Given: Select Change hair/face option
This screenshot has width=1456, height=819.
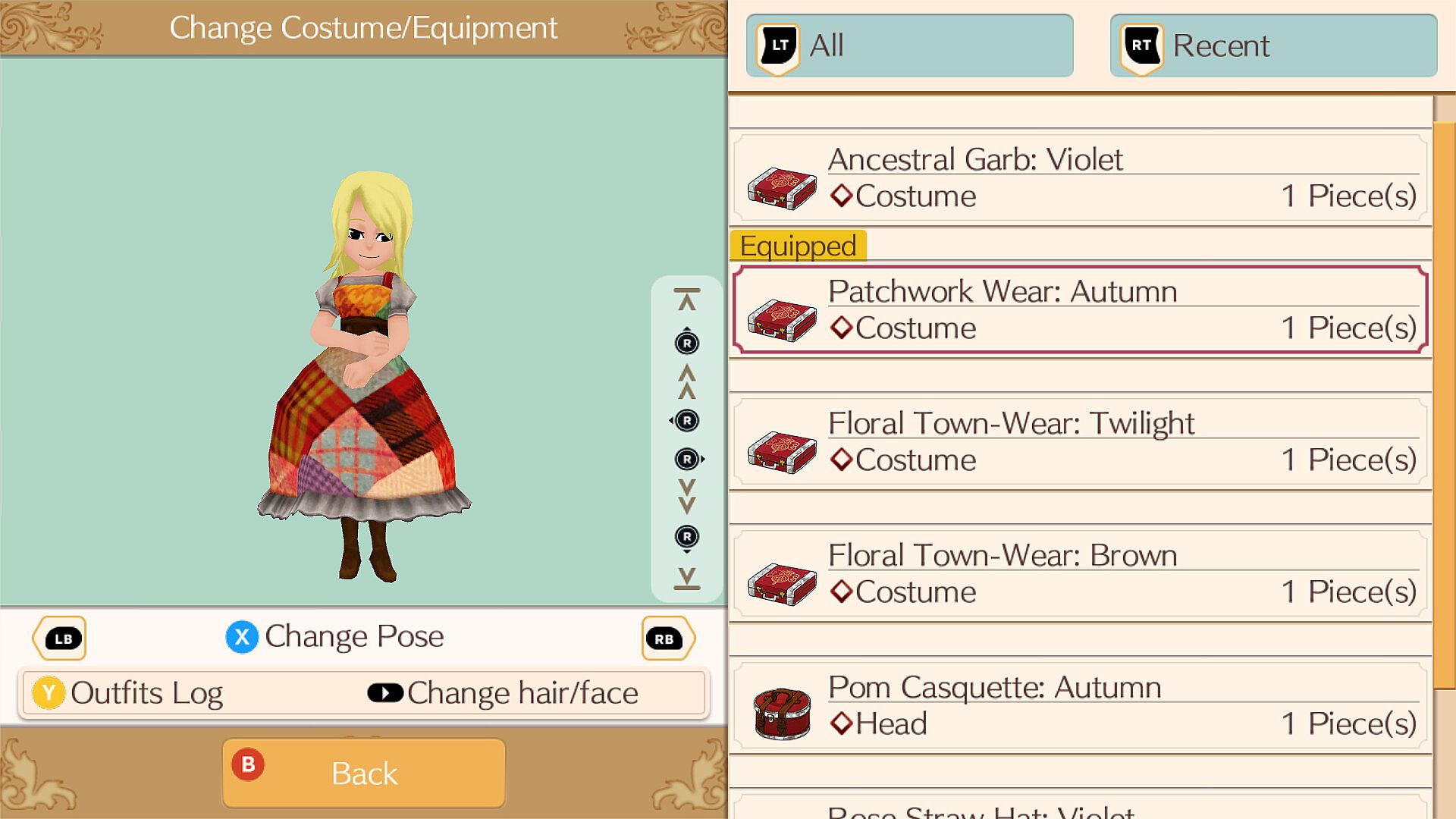Looking at the screenshot, I should (503, 693).
